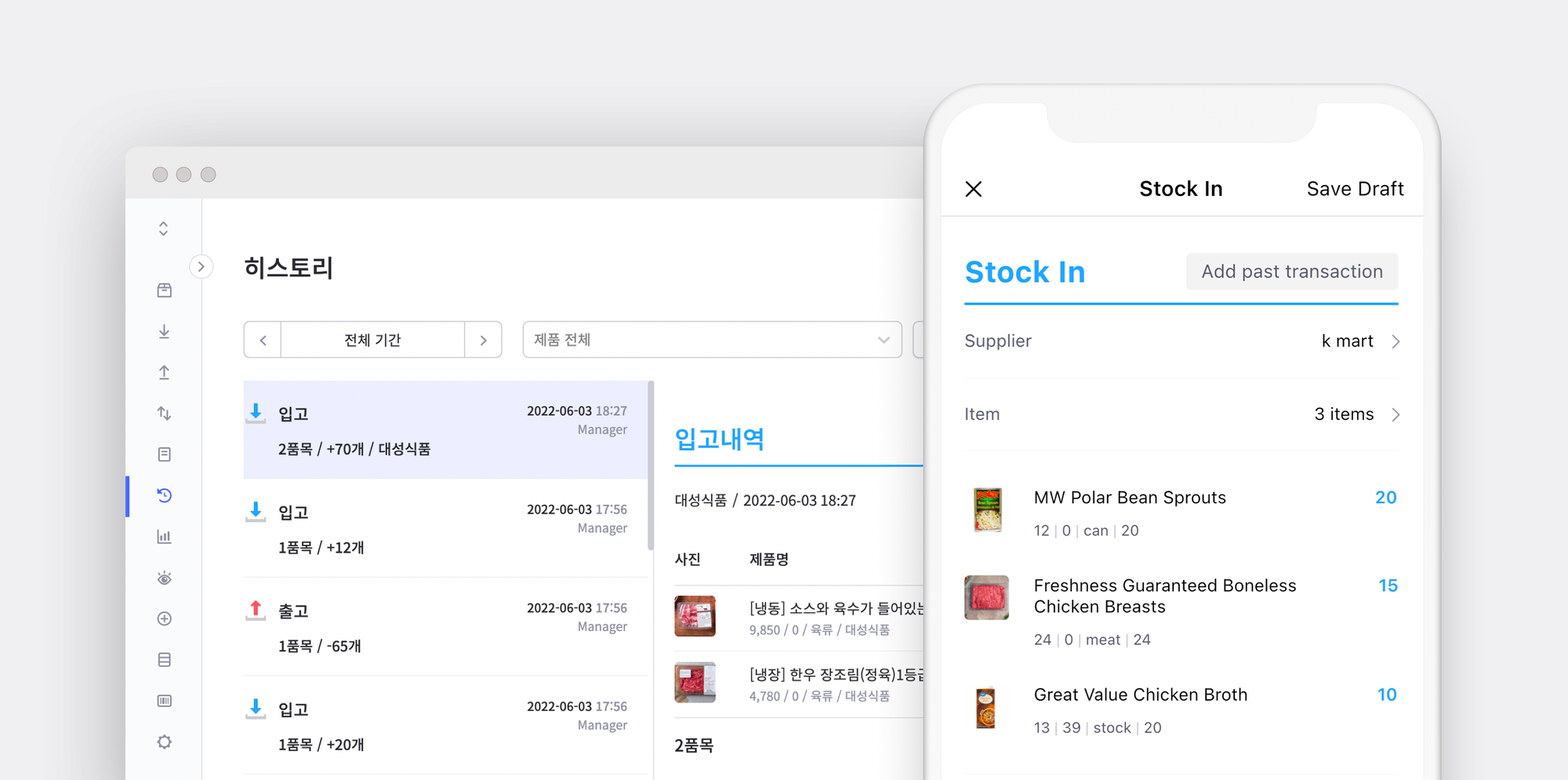1568x780 pixels.
Task: Expand the 제품 전체 product filter dropdown
Action: pyautogui.click(x=884, y=339)
